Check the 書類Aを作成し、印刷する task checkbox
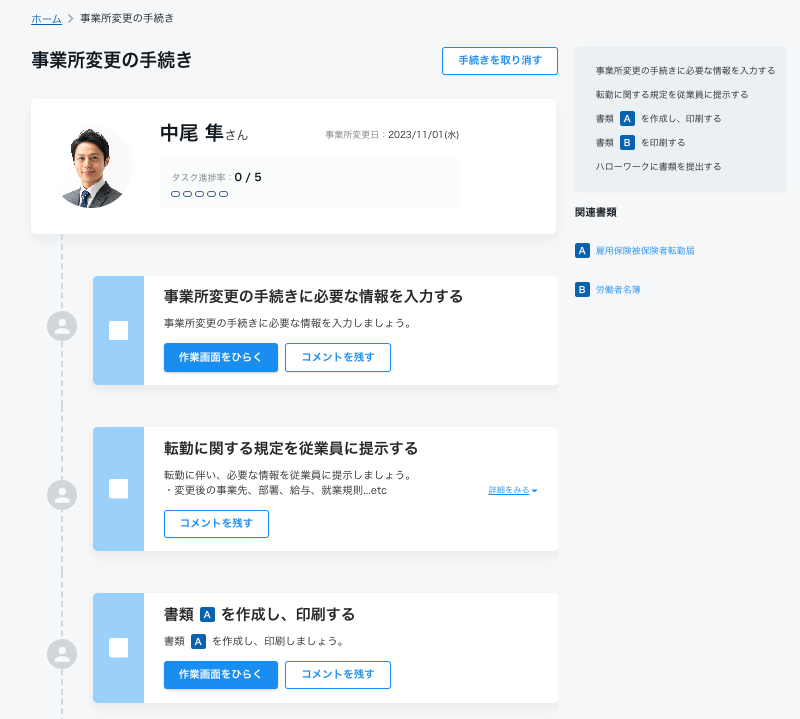This screenshot has width=800, height=719. coord(118,648)
